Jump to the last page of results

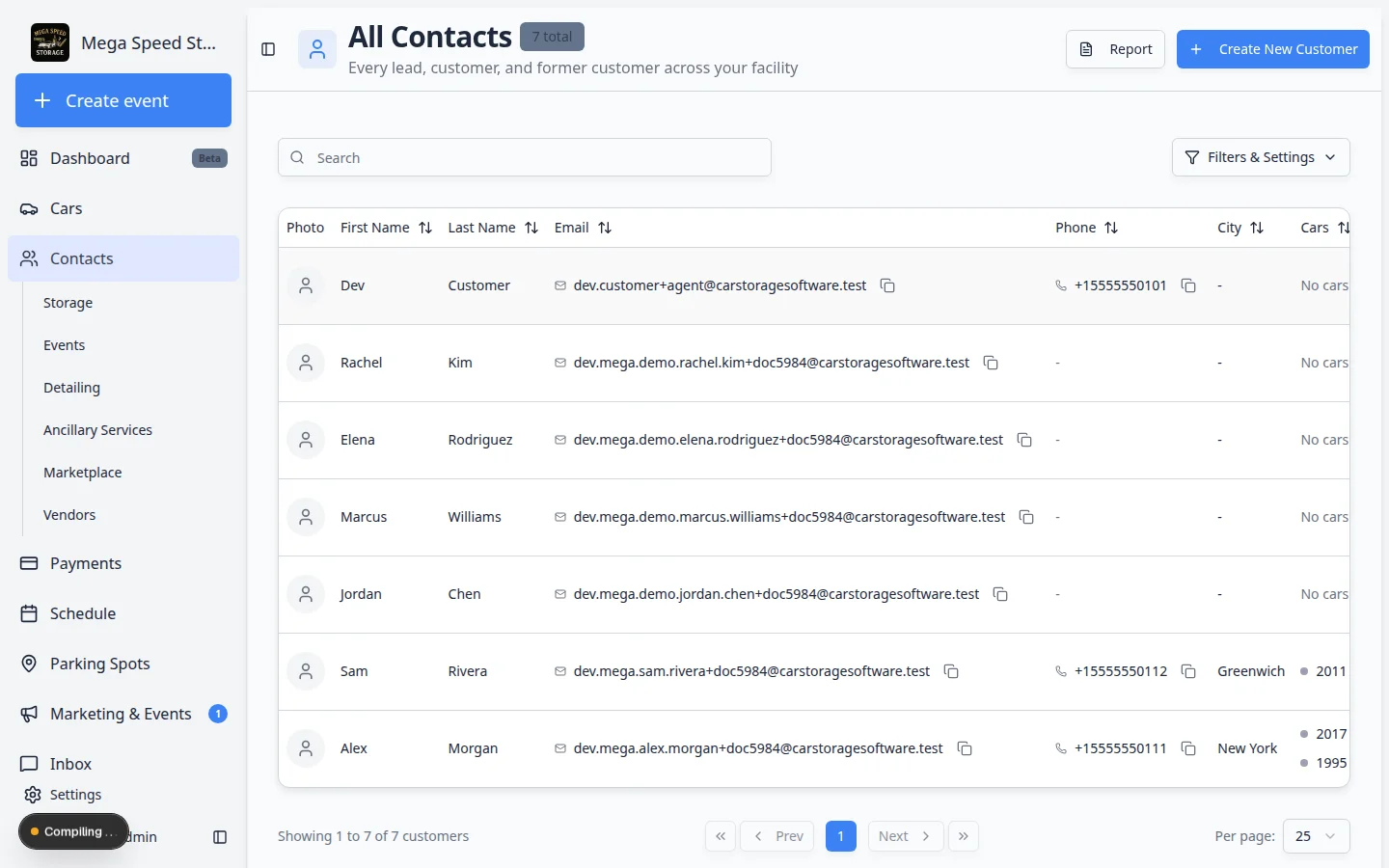(x=964, y=836)
